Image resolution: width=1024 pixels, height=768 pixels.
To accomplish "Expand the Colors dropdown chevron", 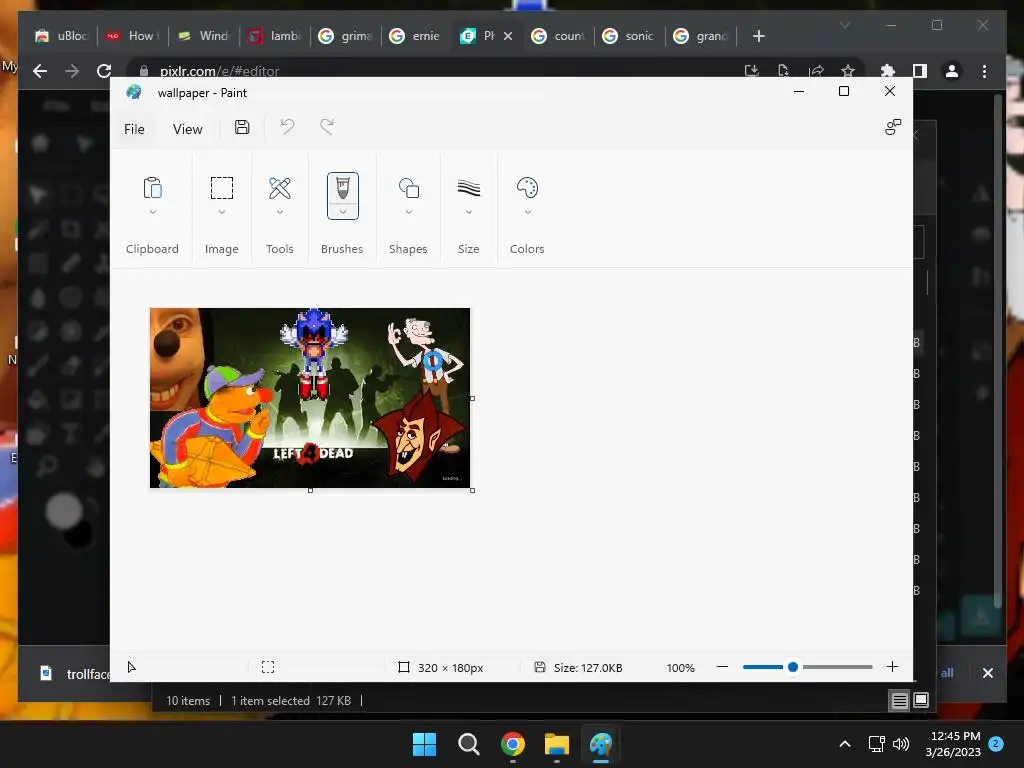I will pyautogui.click(x=527, y=212).
